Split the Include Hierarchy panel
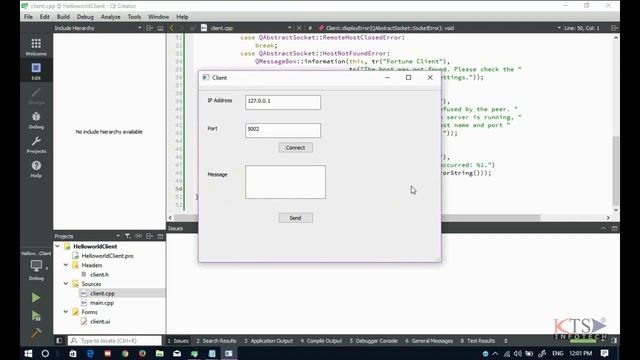This screenshot has width=640, height=360. click(x=149, y=28)
